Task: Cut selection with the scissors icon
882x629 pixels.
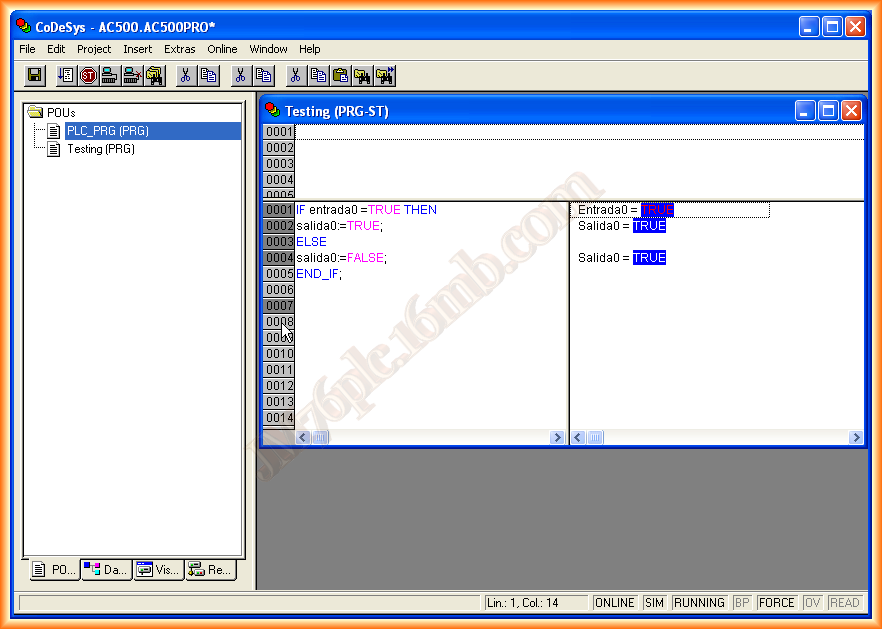Action: point(296,75)
